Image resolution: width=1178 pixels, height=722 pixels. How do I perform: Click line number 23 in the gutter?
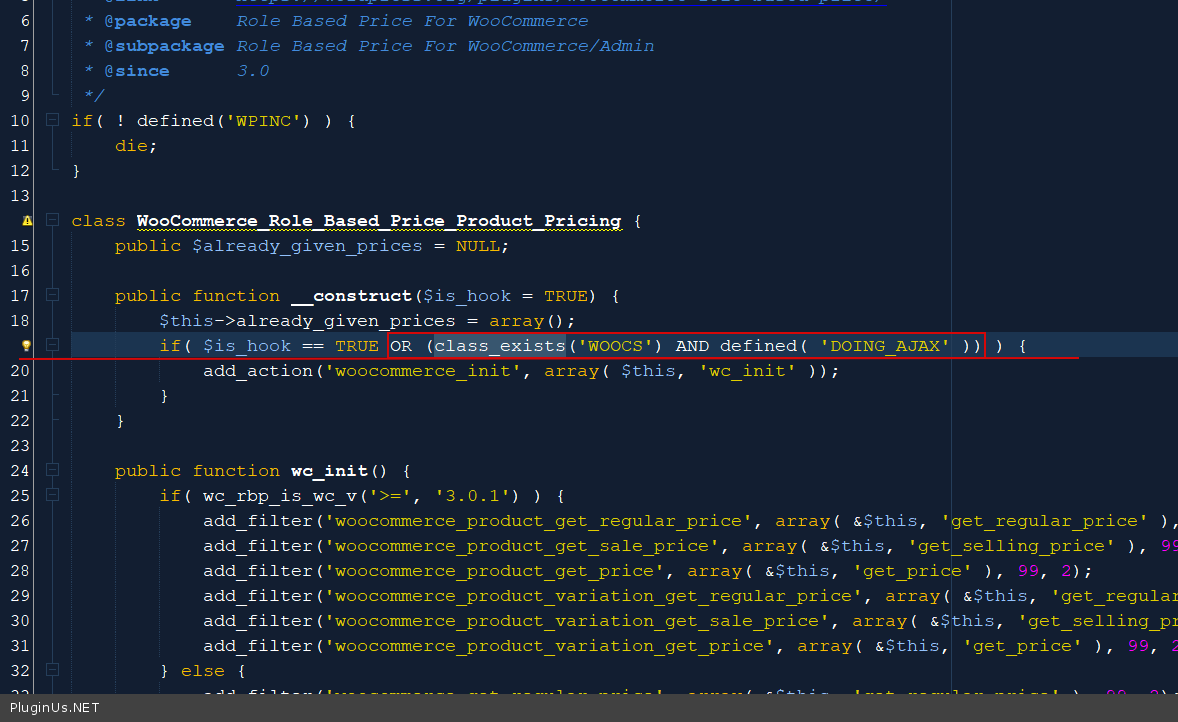point(20,446)
